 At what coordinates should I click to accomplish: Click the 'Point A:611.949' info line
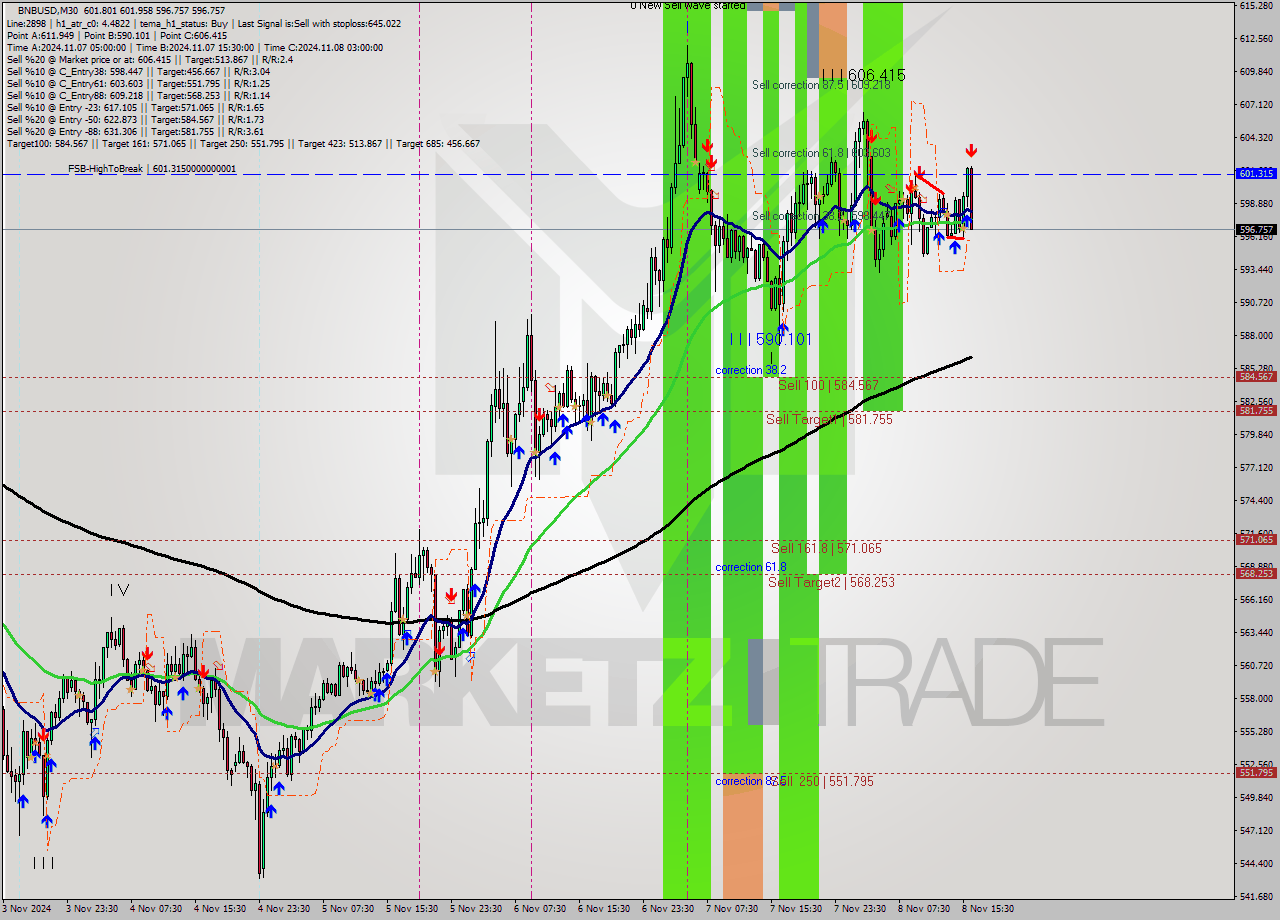pyautogui.click(x=117, y=35)
